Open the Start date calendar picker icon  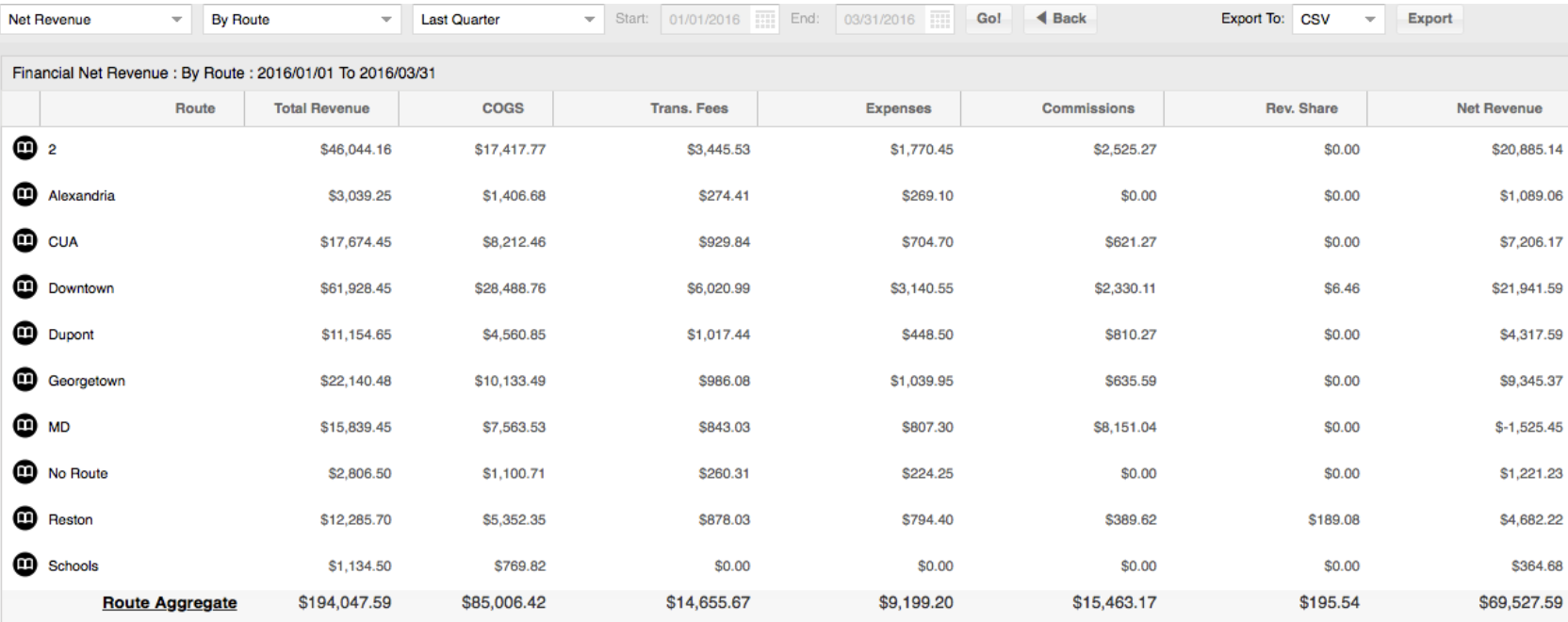[765, 20]
